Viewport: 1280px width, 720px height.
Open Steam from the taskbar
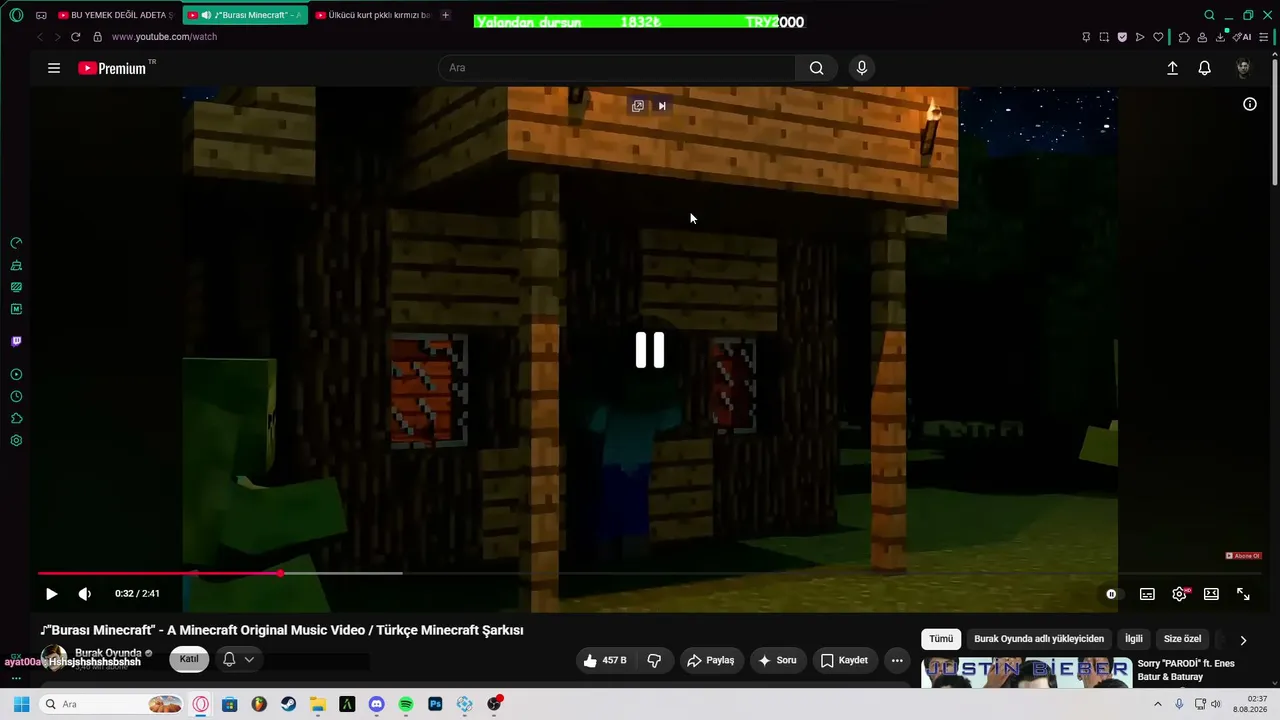pos(288,704)
